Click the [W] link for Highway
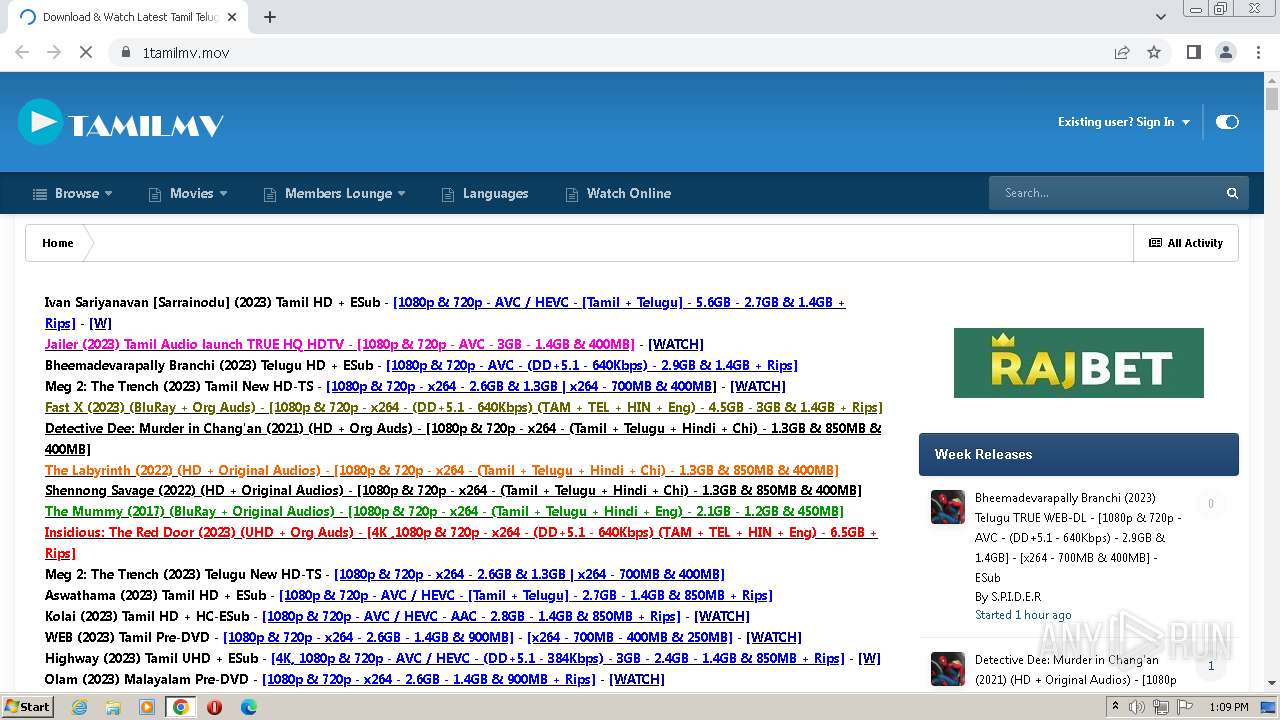 pos(869,658)
